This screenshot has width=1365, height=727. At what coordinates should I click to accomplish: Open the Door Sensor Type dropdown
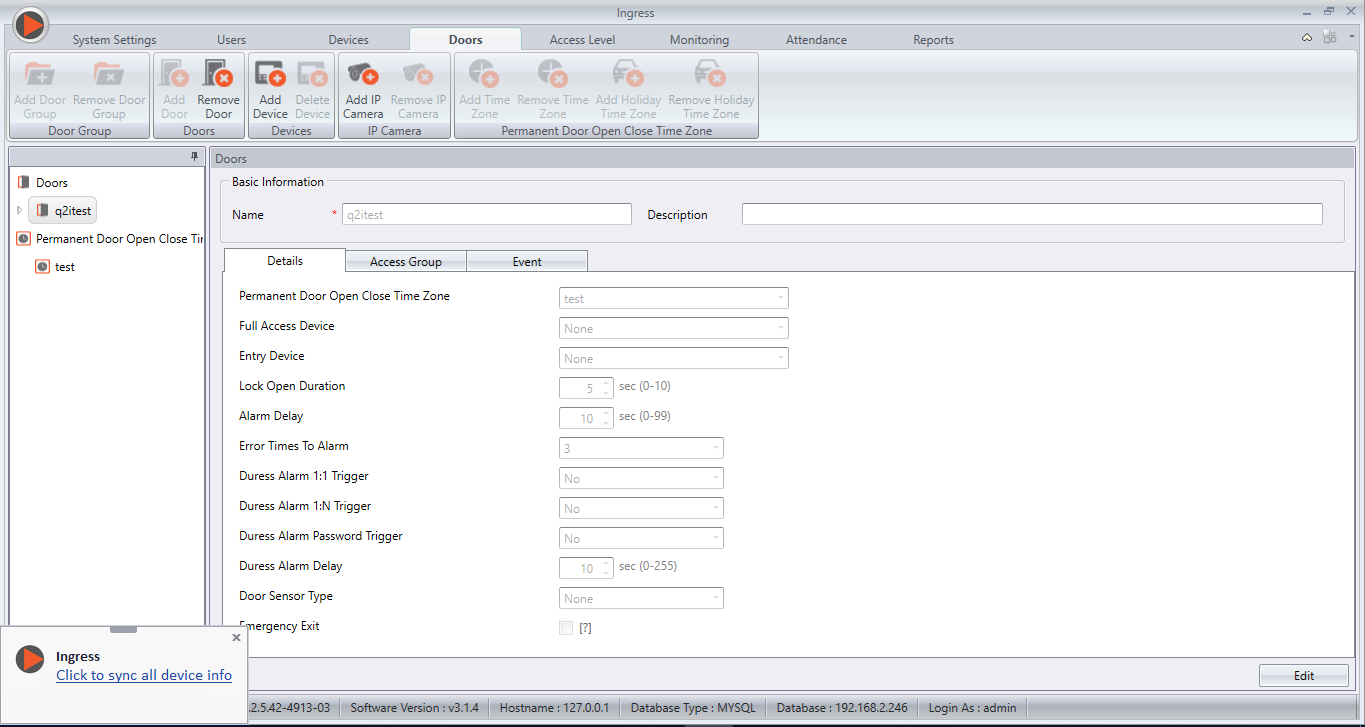(641, 598)
